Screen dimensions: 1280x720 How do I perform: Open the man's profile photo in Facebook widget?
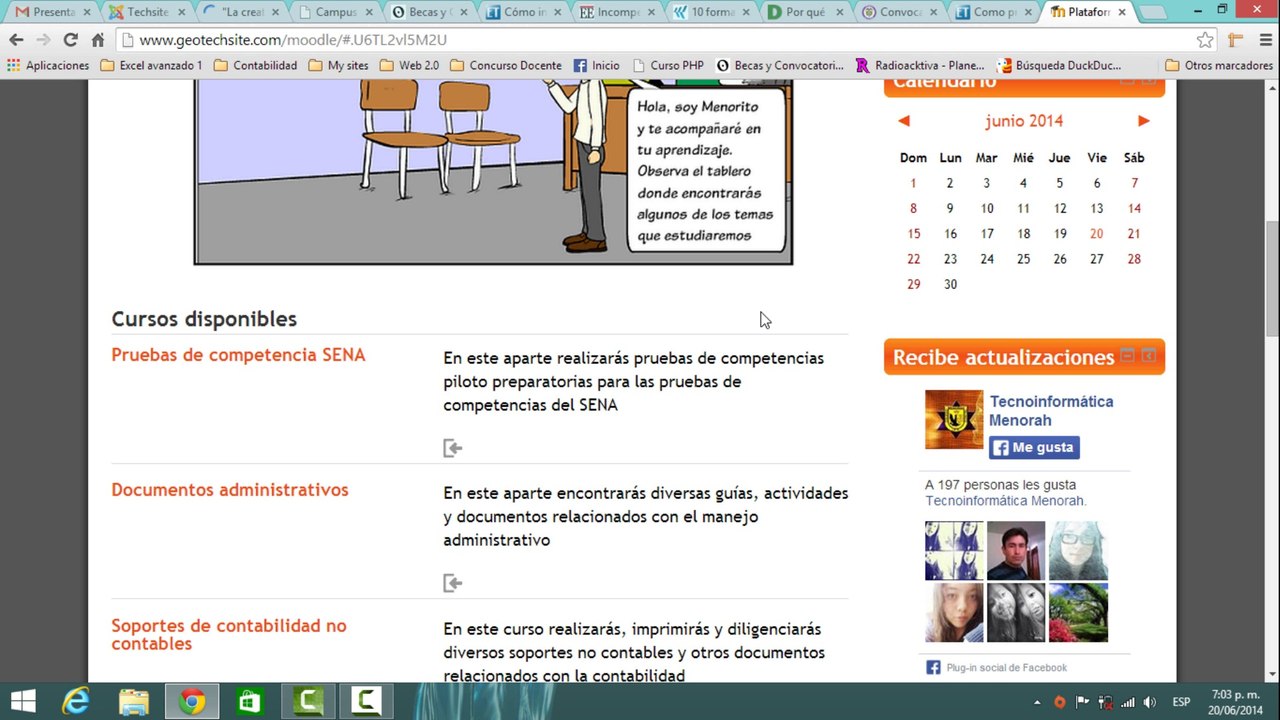[1016, 550]
